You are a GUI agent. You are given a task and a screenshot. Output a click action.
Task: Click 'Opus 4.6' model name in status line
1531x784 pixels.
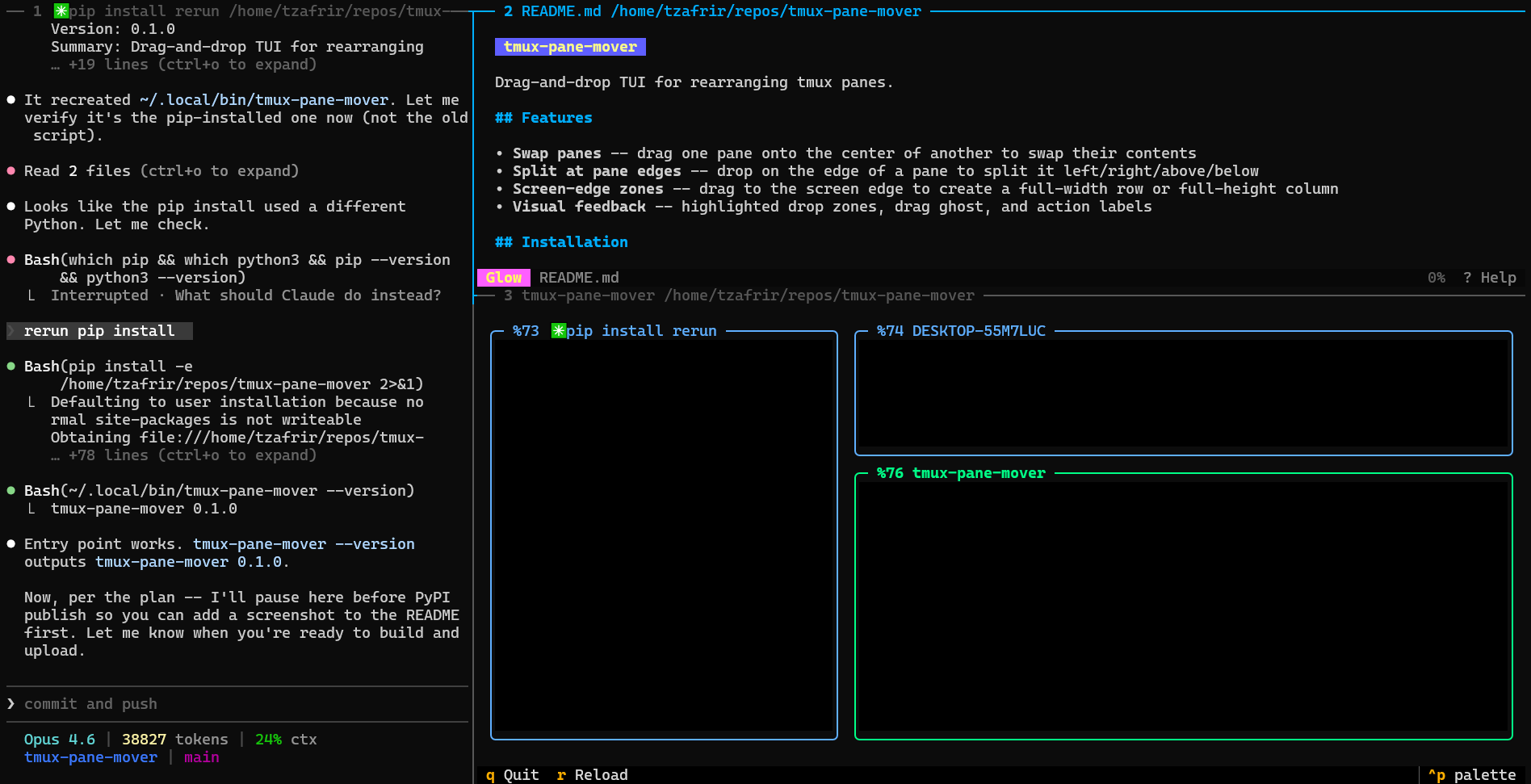[x=60, y=740]
